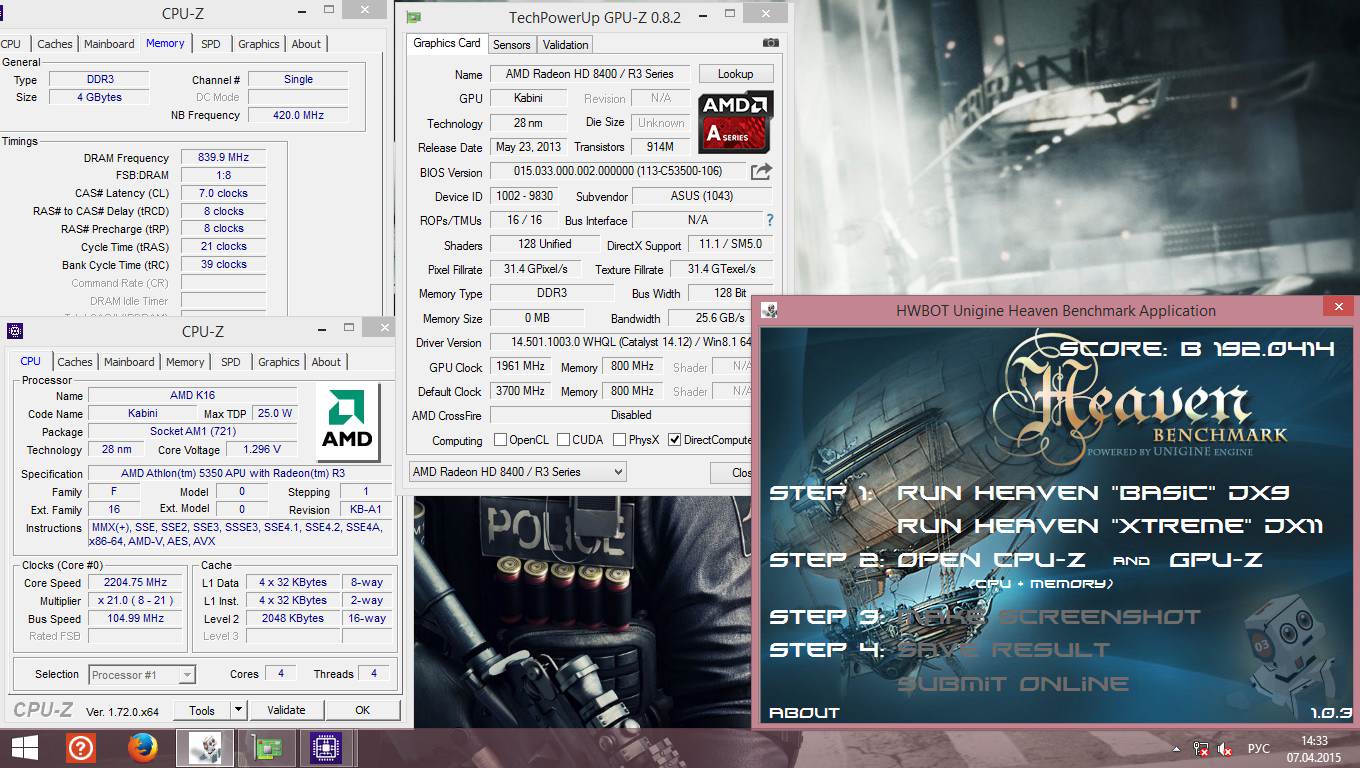This screenshot has width=1360, height=768.
Task: Click the РУС language indicator
Action: 1259,748
